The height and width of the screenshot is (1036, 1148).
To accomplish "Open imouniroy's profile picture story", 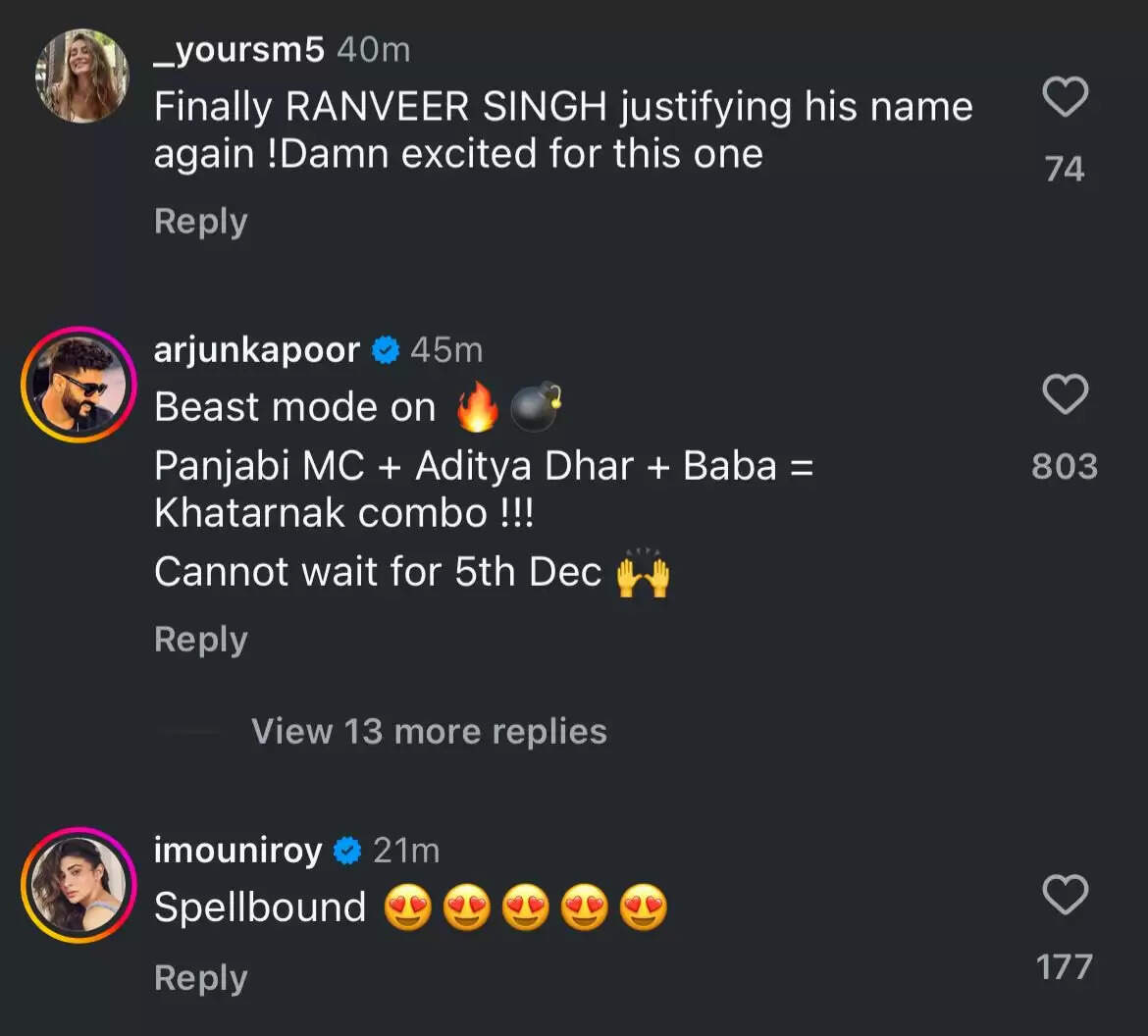I will pyautogui.click(x=78, y=885).
